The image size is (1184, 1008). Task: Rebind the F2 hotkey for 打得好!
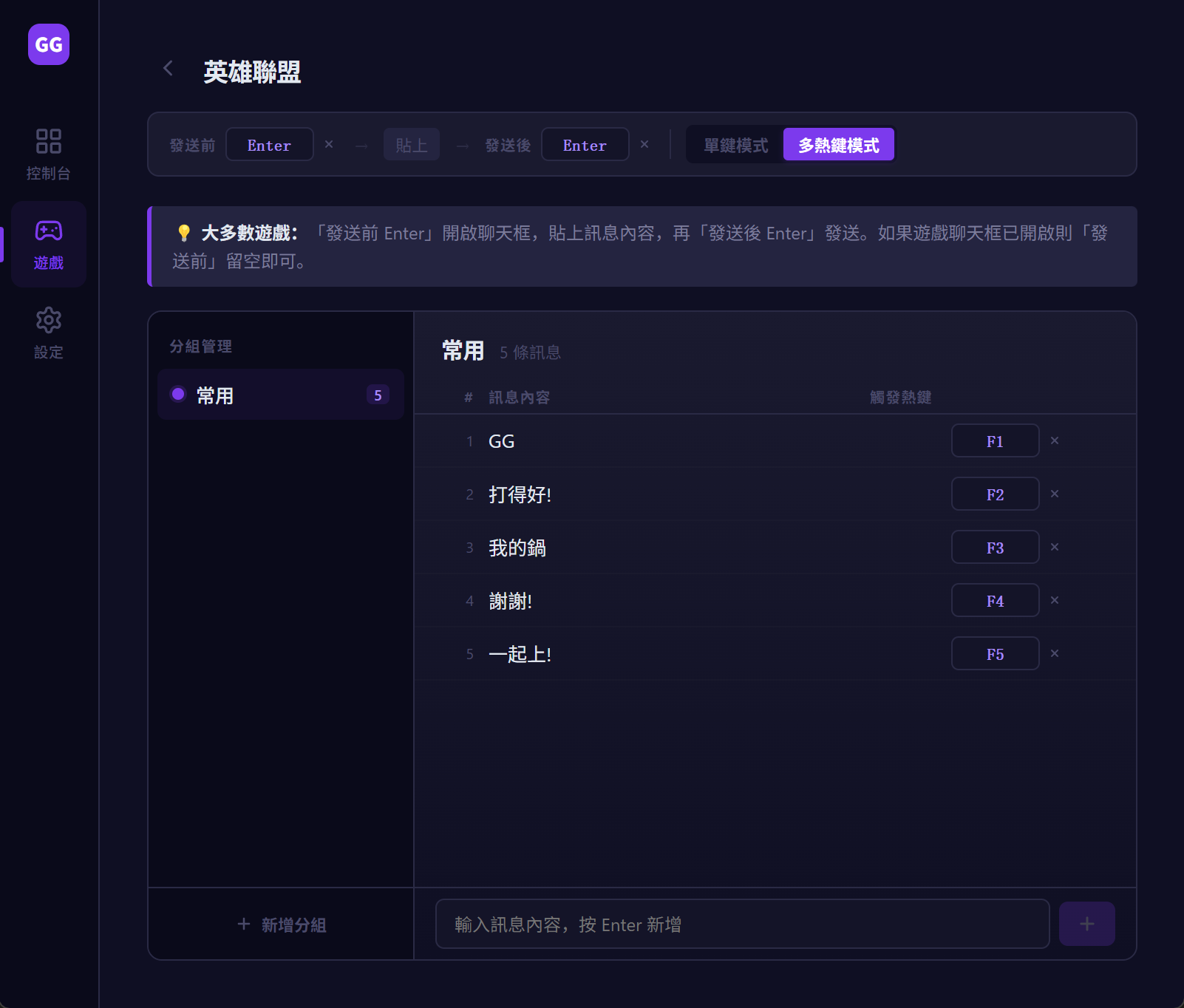tap(995, 494)
